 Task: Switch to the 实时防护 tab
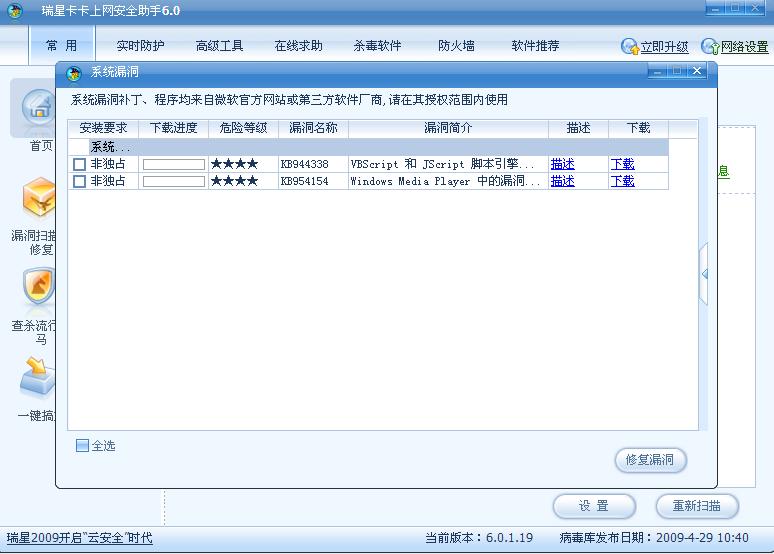[140, 46]
